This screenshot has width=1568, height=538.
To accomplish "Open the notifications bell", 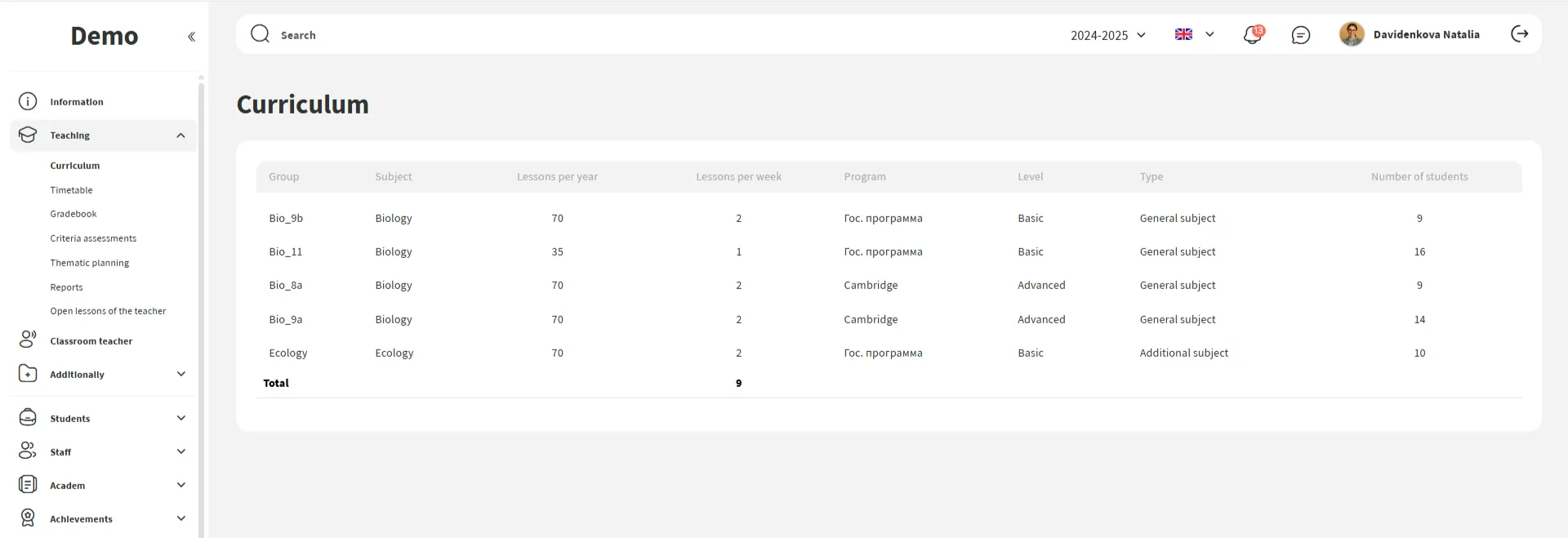I will [1252, 35].
